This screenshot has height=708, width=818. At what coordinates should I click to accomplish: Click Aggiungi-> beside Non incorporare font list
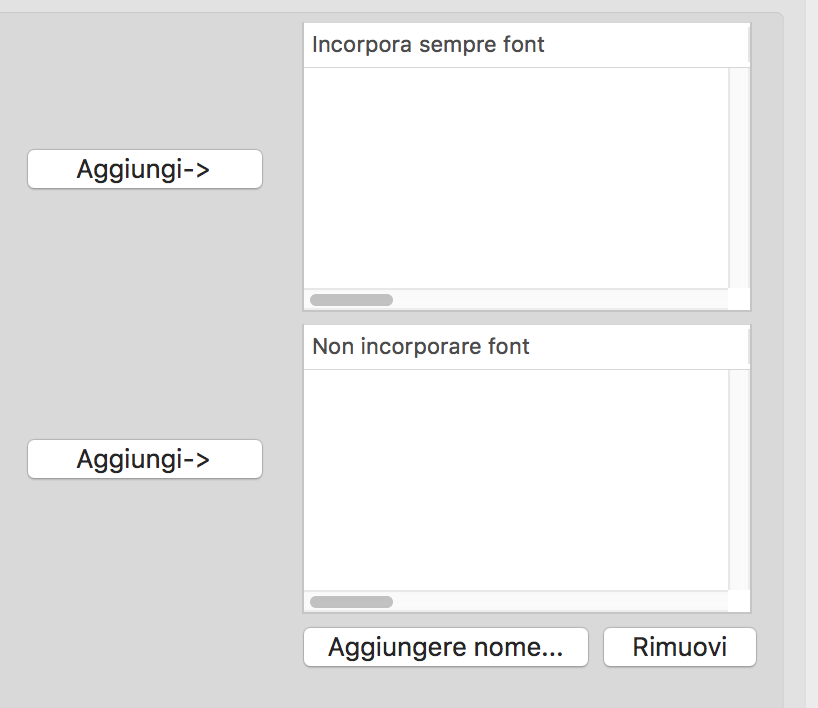coord(145,459)
